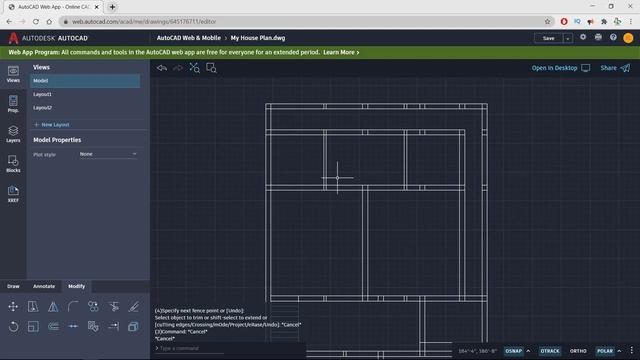
Task: Open the help question mark icon
Action: point(613,38)
